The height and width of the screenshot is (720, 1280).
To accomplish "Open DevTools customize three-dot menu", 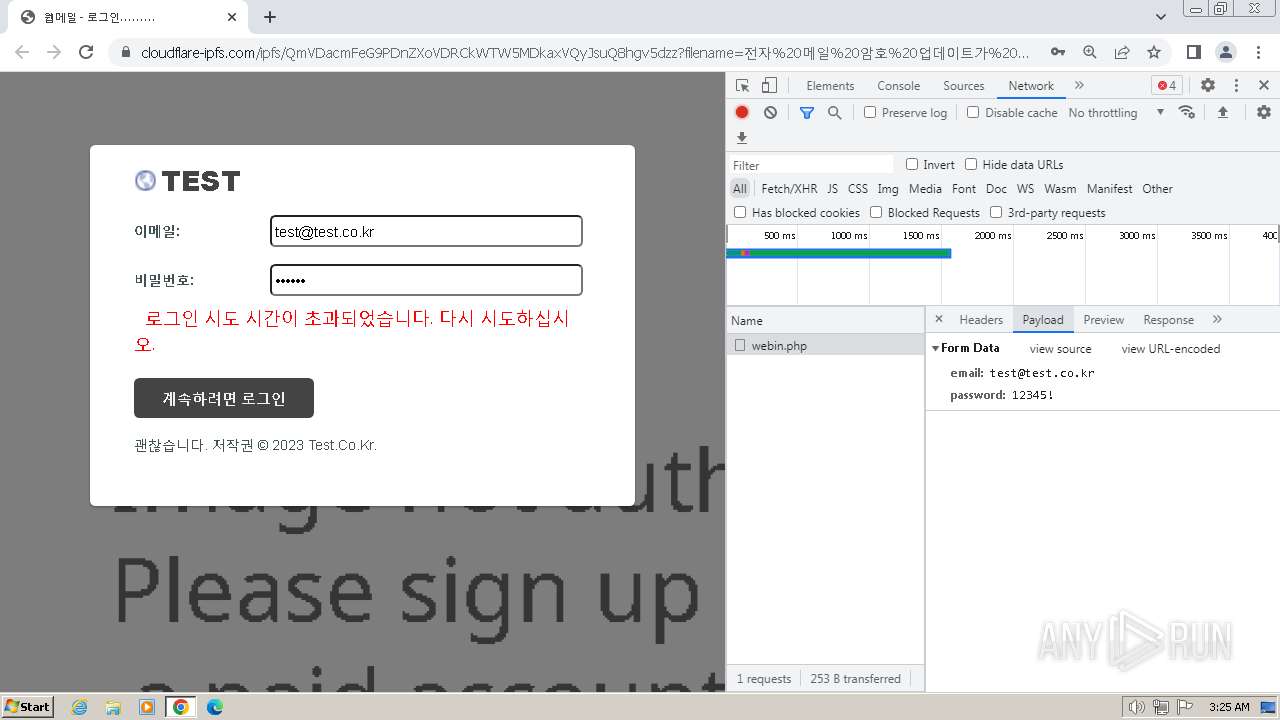I will (1236, 86).
